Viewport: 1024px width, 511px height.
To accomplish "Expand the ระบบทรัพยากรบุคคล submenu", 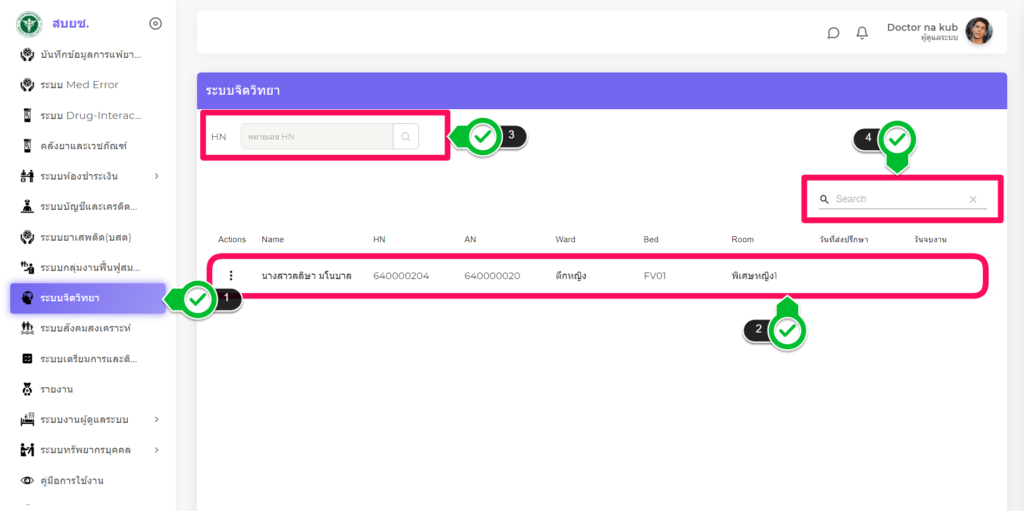I will [x=156, y=450].
